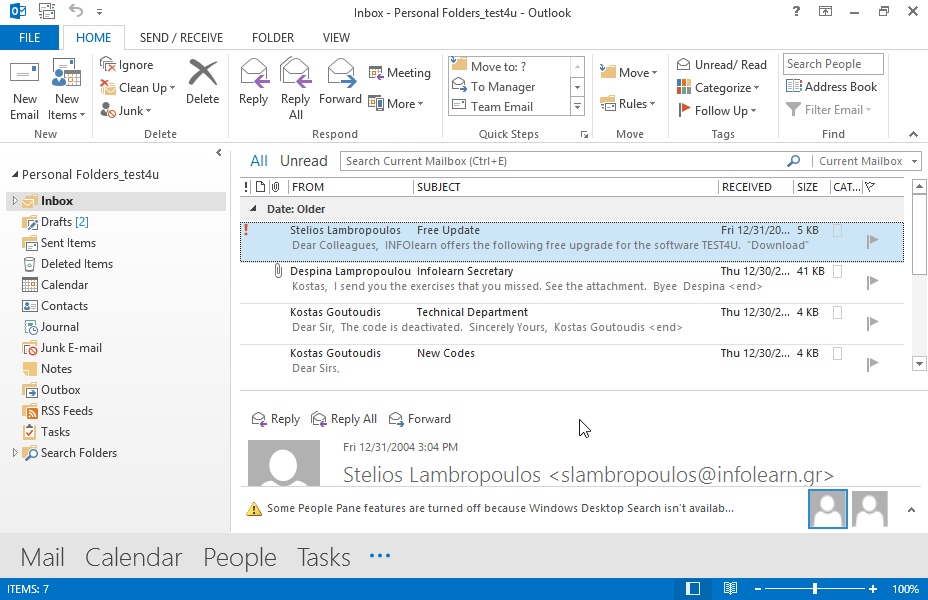The height and width of the screenshot is (600, 928).
Task: Delete the selected message
Action: 202,78
